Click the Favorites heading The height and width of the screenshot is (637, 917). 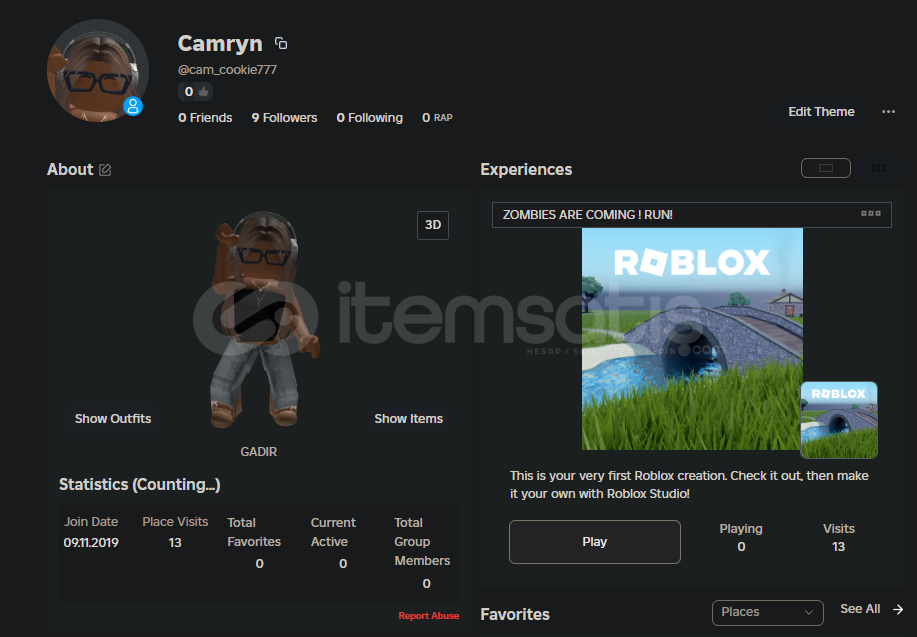click(x=515, y=614)
